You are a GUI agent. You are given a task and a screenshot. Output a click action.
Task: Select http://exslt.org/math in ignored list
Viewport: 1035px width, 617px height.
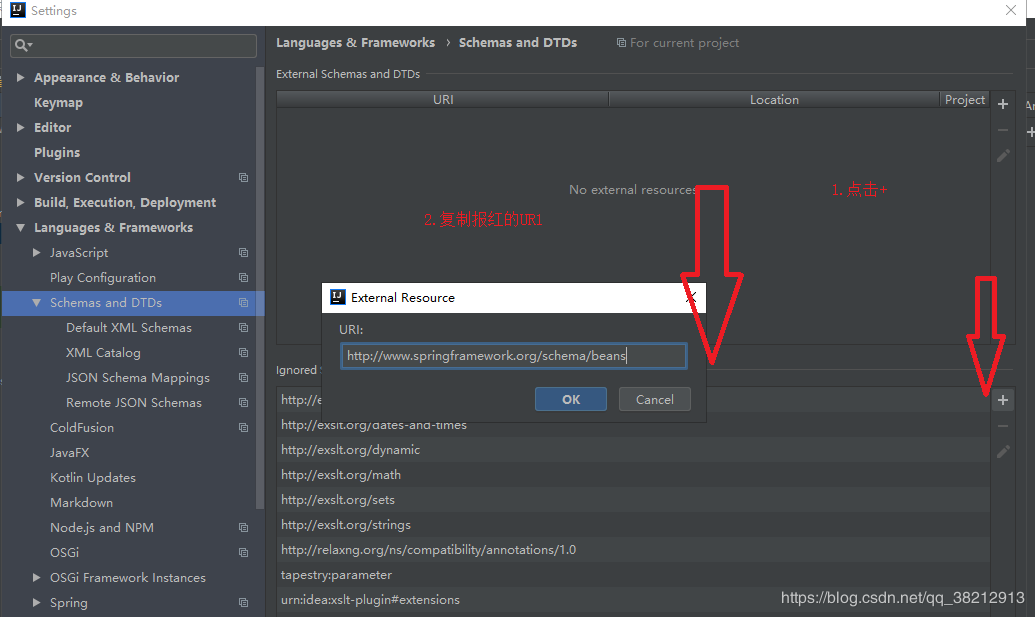coord(633,475)
